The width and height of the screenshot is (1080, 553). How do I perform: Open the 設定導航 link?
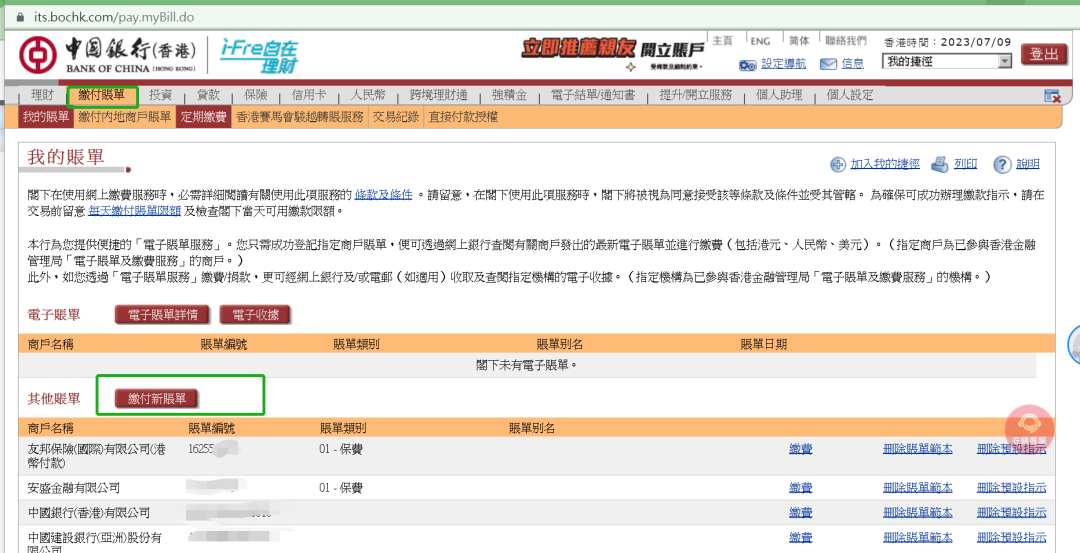click(783, 64)
